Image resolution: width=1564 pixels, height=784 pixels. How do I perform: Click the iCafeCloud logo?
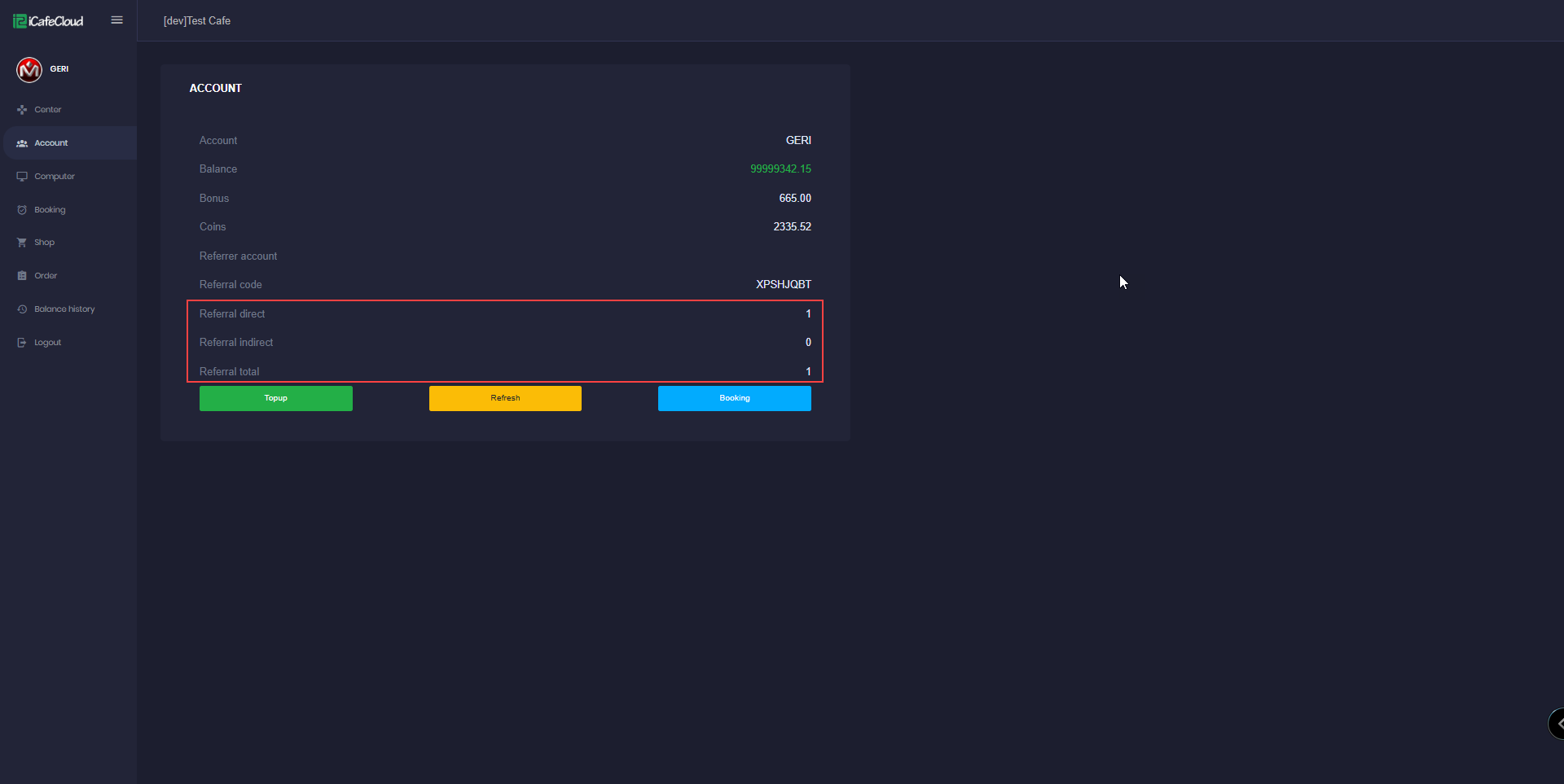click(x=47, y=20)
